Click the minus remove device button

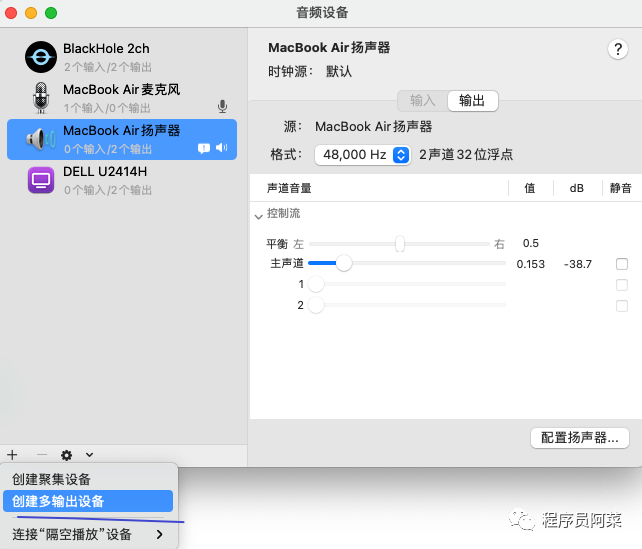[42, 455]
